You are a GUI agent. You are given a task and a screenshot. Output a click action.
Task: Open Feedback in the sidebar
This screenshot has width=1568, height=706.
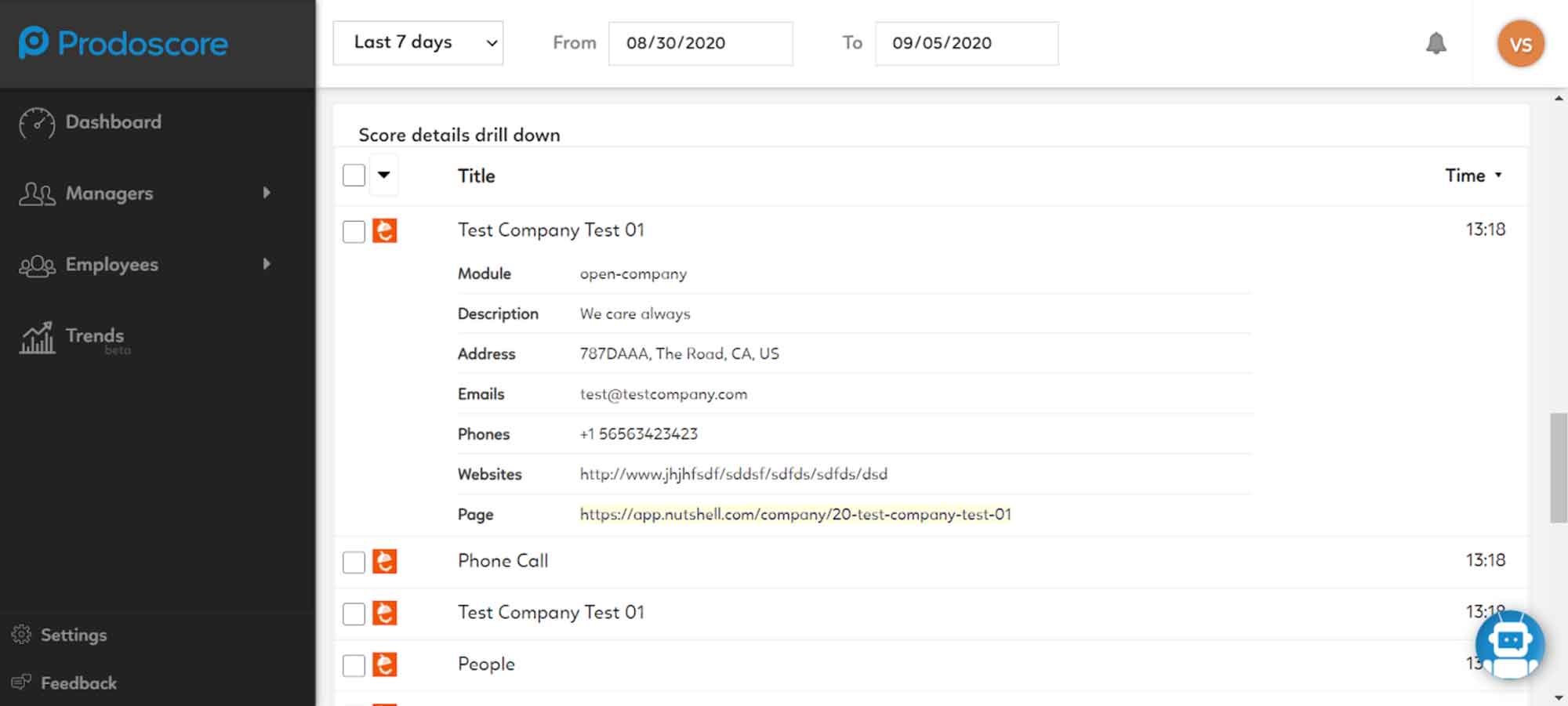pos(78,682)
